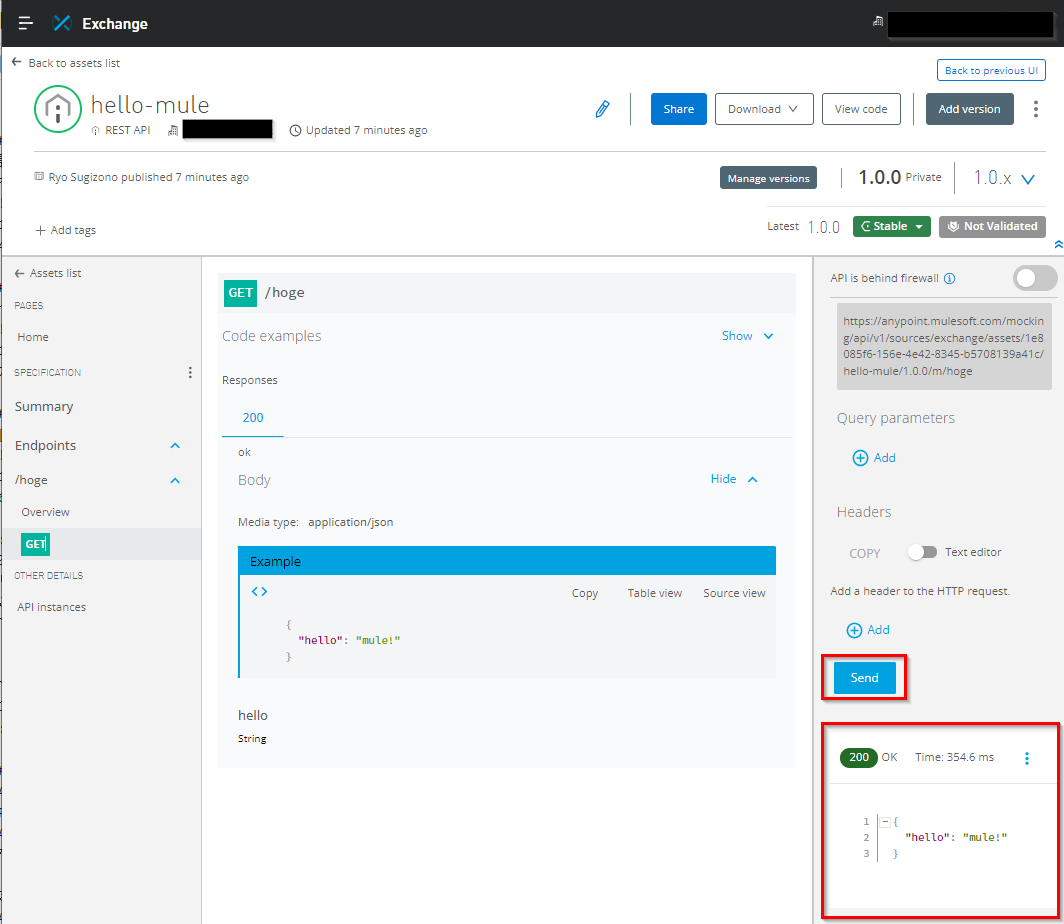This screenshot has height=924, width=1064.
Task: Open the Stable status dropdown
Action: click(891, 226)
